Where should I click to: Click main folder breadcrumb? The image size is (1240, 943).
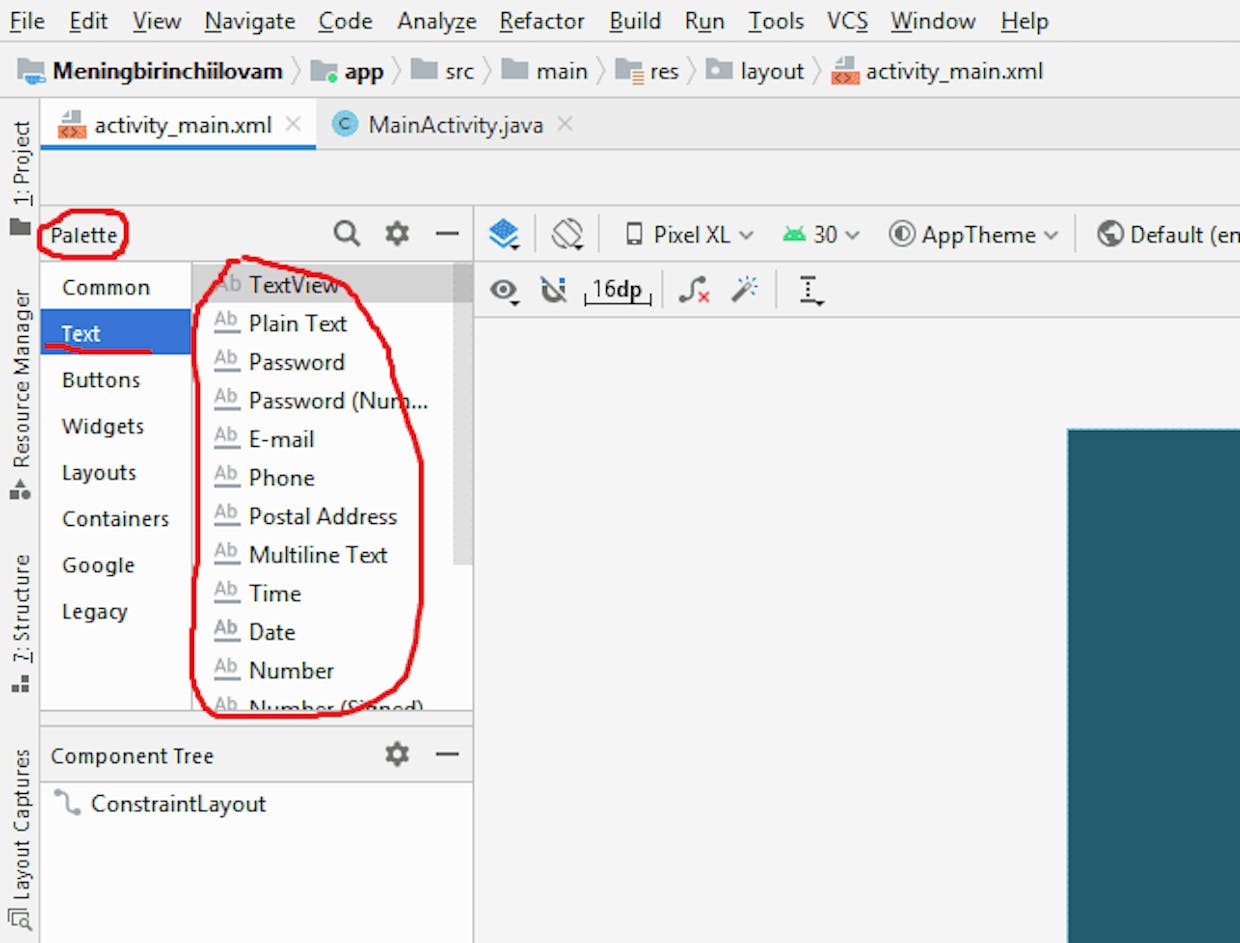545,72
